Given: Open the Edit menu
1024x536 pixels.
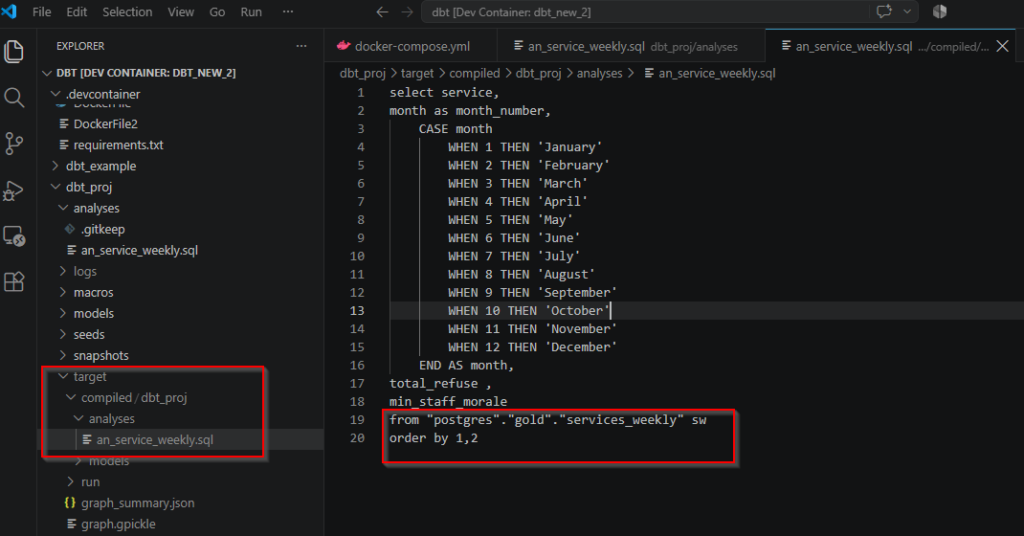Looking at the screenshot, I should click(76, 12).
